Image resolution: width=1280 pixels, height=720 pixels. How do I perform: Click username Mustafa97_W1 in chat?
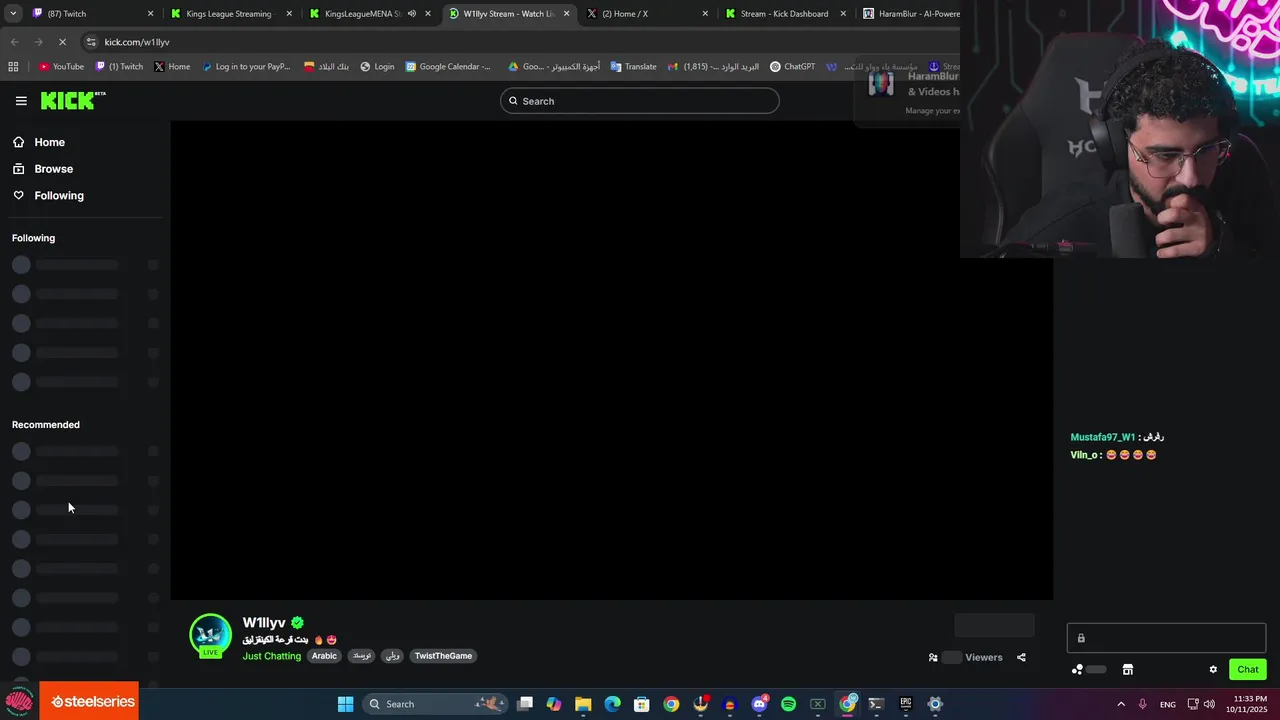click(1103, 437)
